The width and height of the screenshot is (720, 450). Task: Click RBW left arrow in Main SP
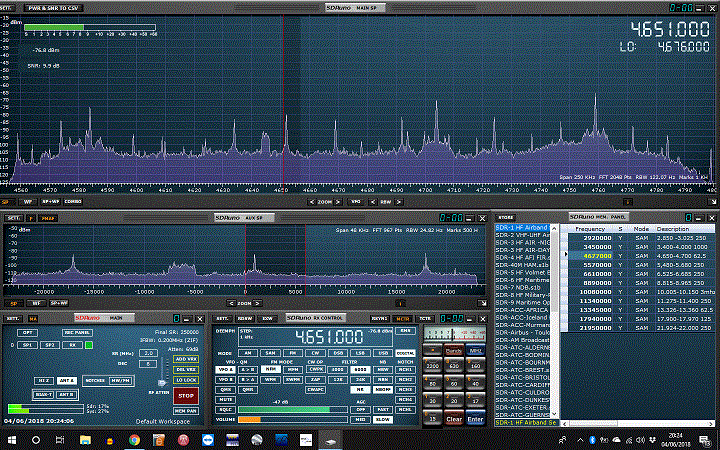(373, 202)
